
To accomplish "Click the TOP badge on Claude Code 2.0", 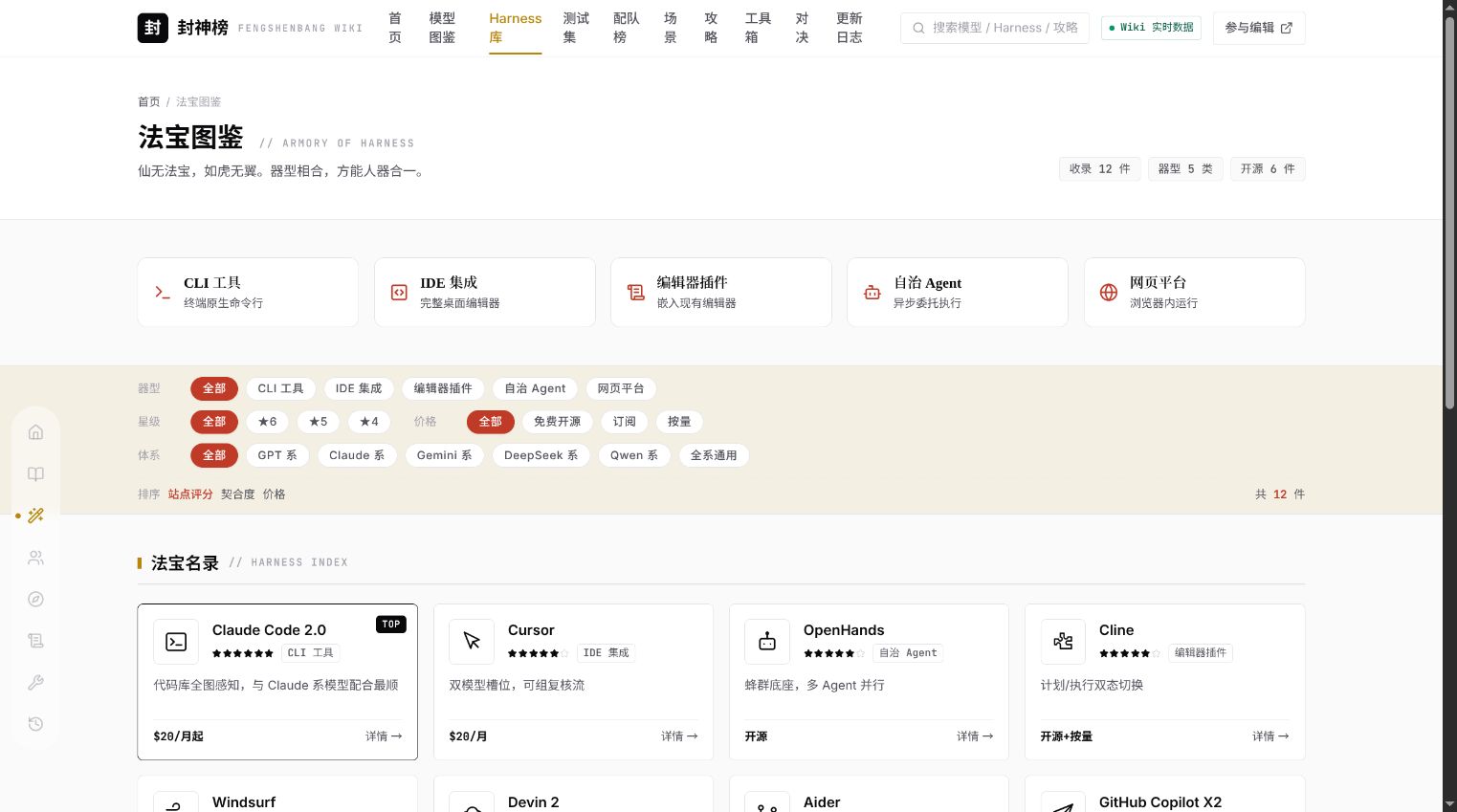I will coord(391,625).
